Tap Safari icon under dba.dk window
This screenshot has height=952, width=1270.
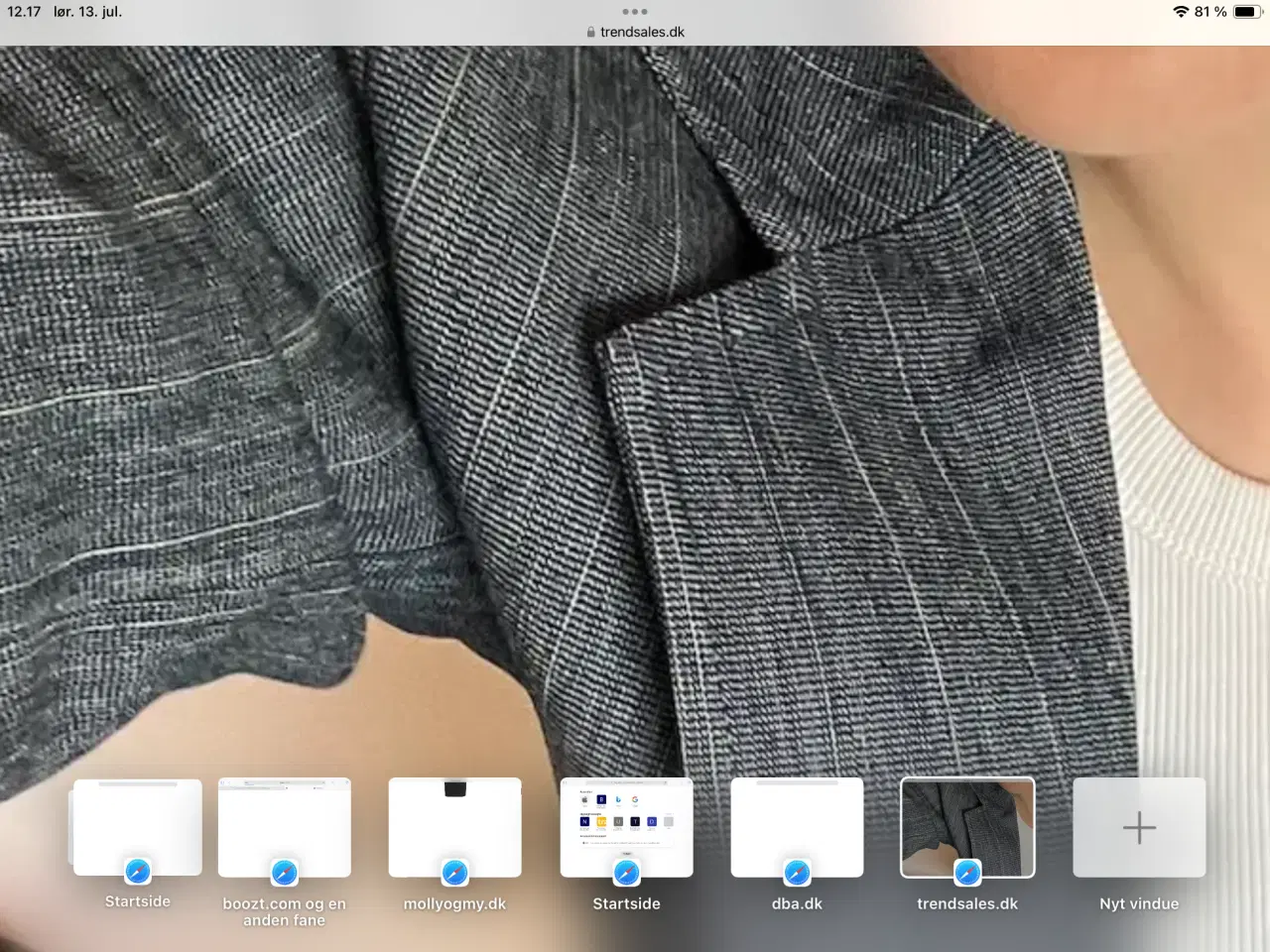coord(797,873)
